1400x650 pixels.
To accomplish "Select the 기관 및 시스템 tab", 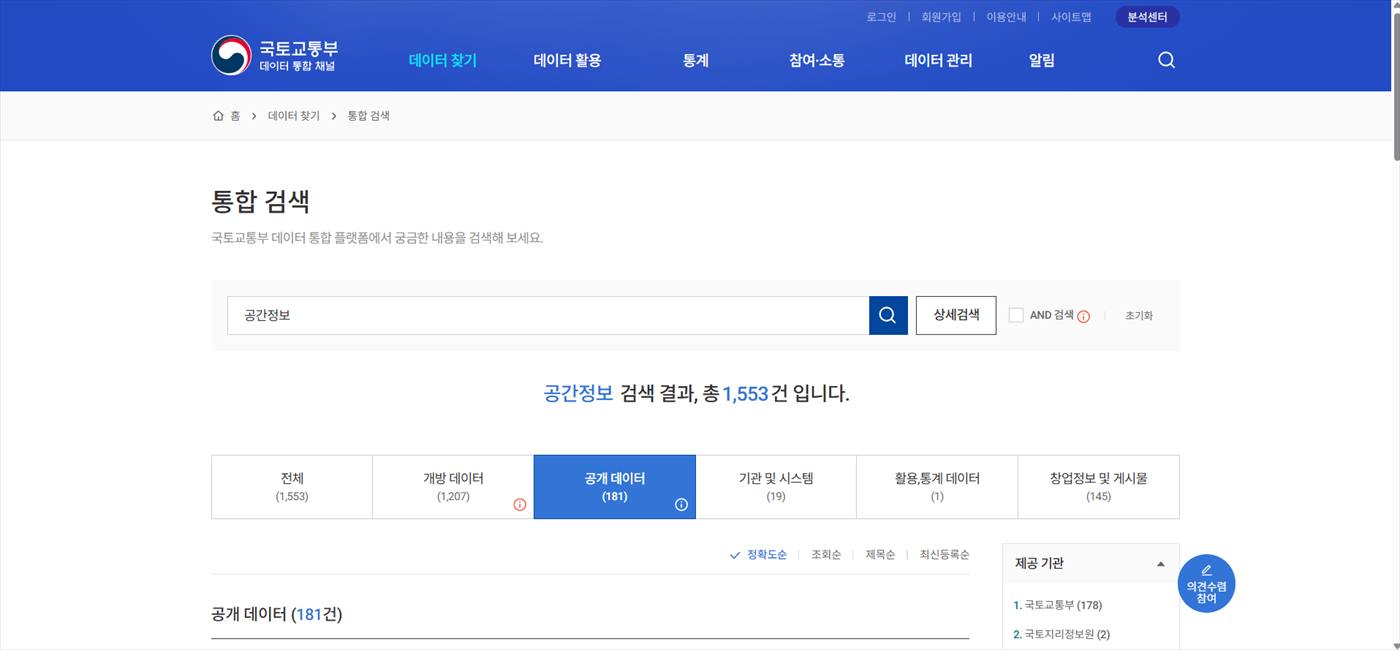I will click(x=776, y=487).
